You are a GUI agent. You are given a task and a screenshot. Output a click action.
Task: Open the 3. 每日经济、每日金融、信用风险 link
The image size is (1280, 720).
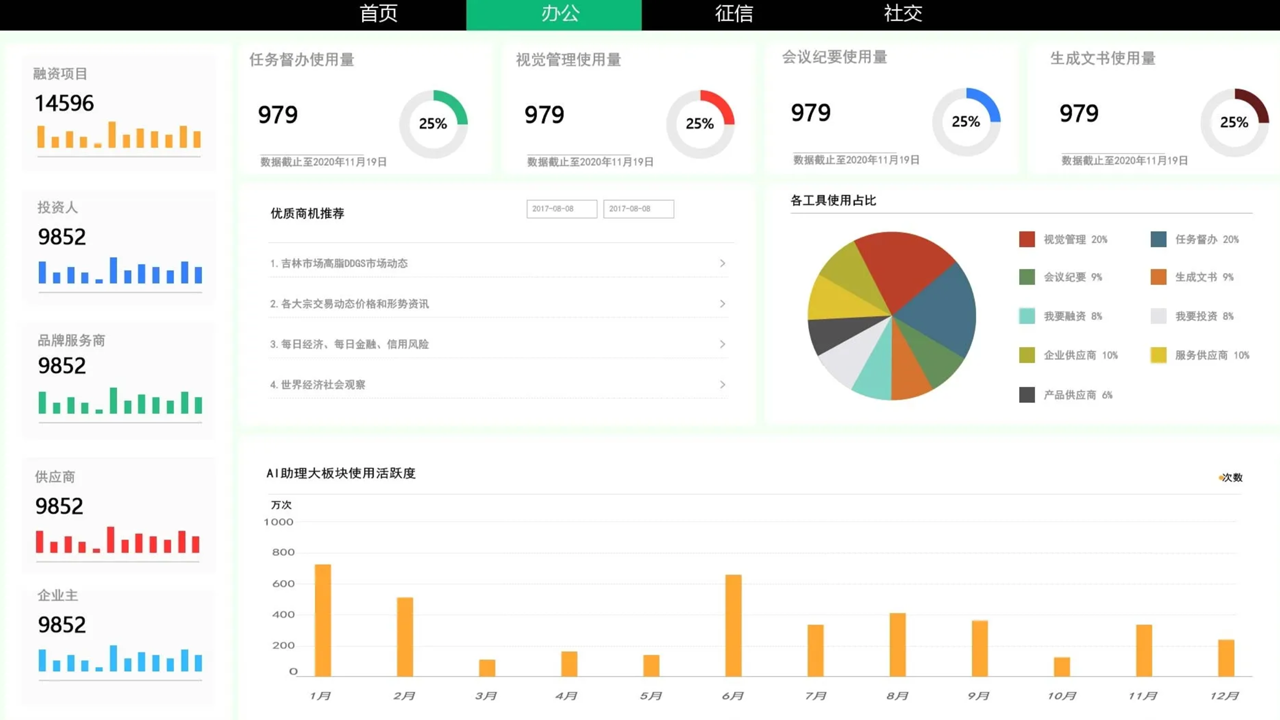(x=349, y=344)
